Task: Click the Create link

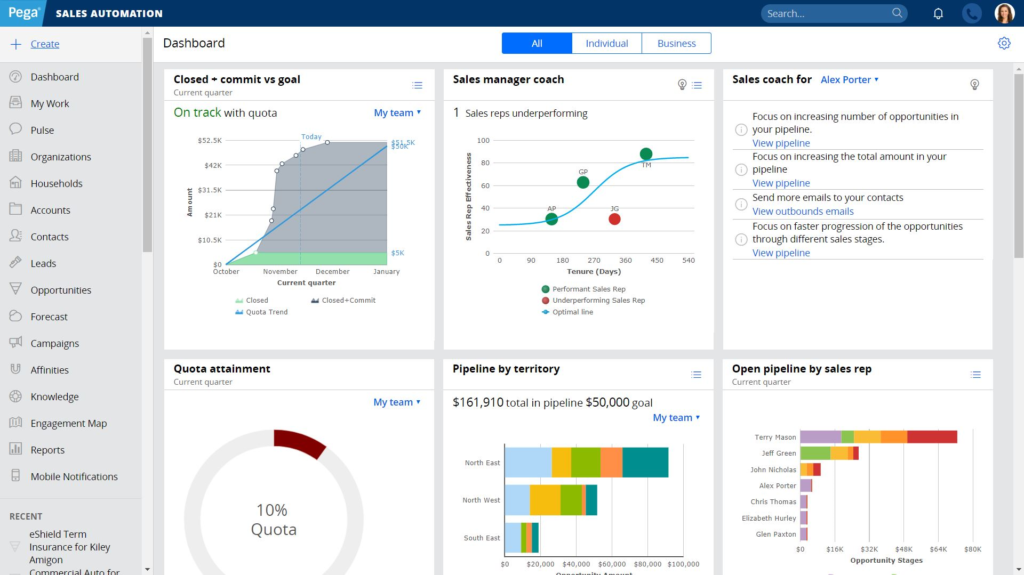Action: tap(44, 44)
